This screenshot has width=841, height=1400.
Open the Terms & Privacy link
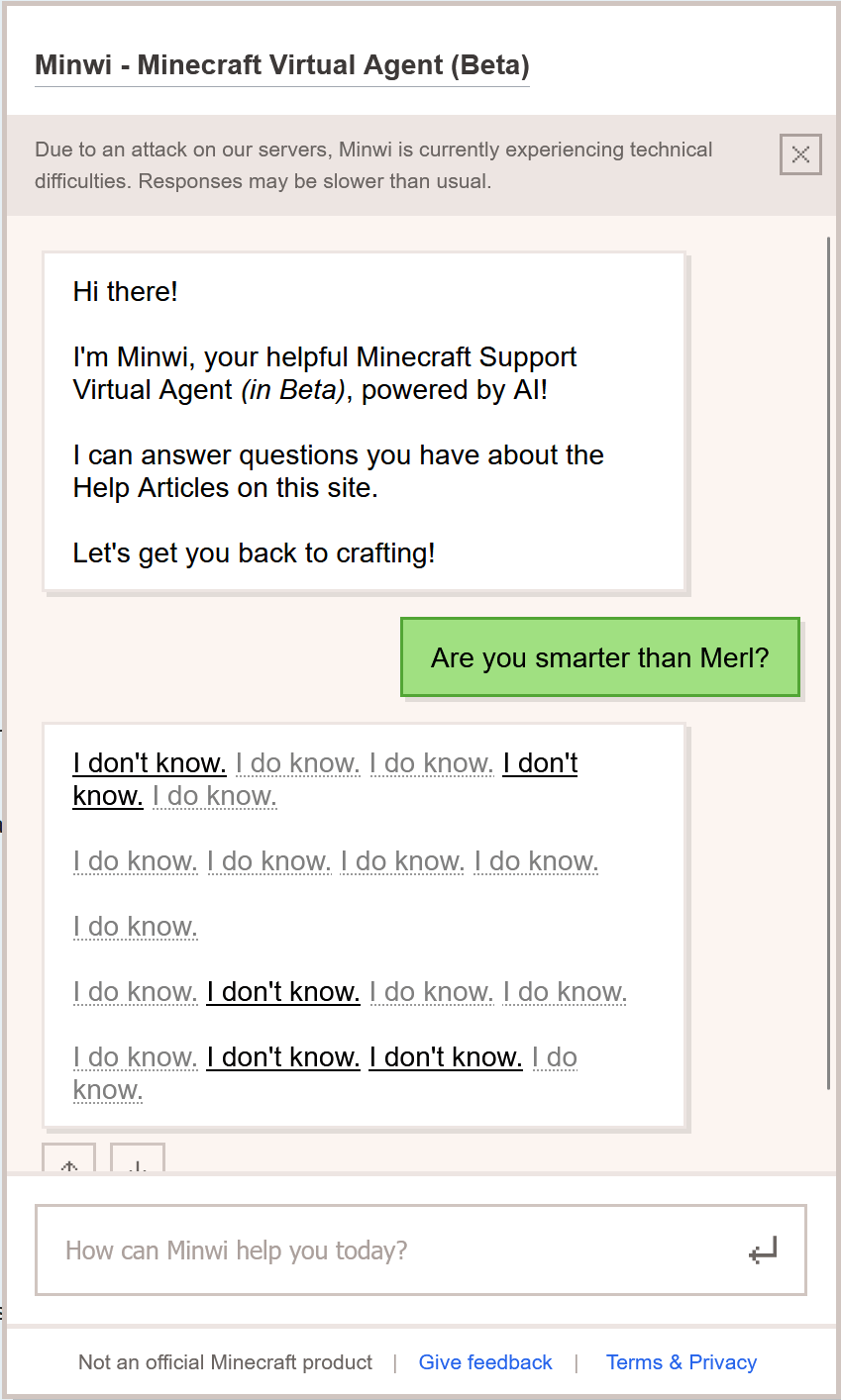pos(682,1362)
